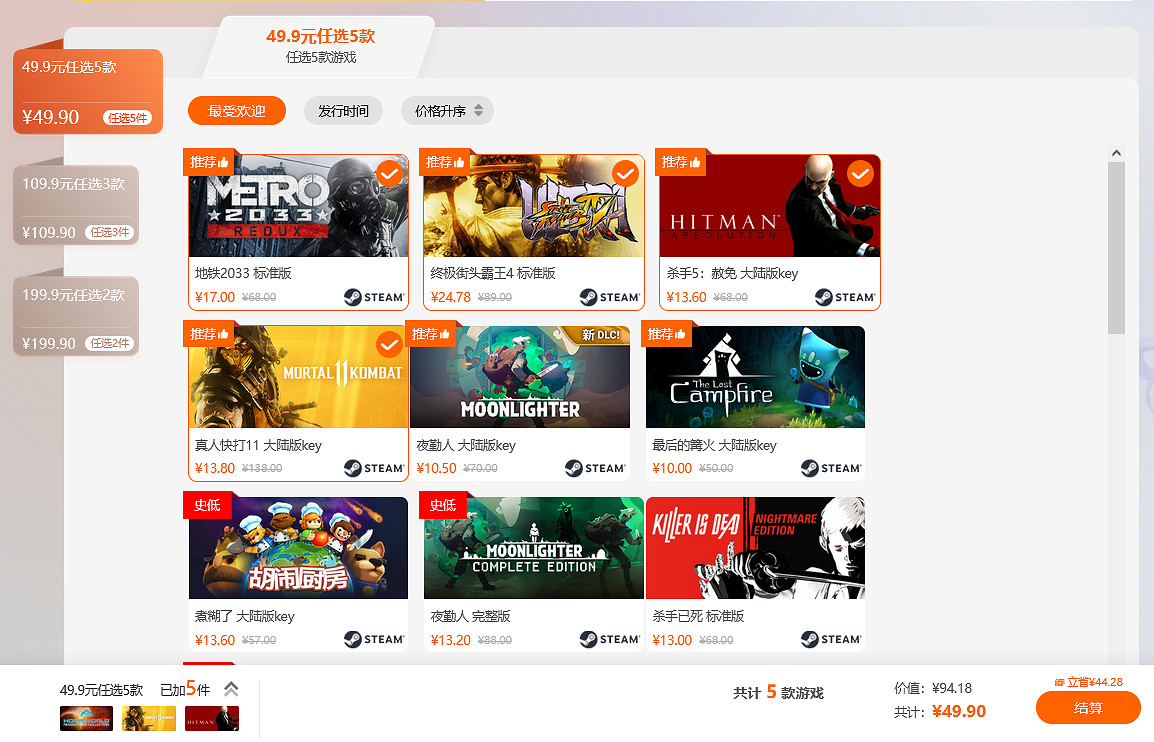Click Steam logo on Killer is Dead card

tap(831, 639)
